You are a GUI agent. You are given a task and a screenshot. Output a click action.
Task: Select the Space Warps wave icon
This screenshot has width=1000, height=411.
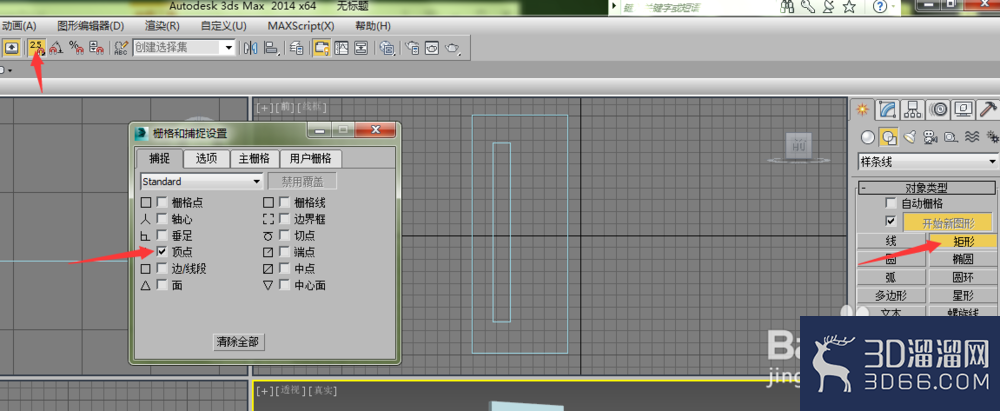click(972, 137)
